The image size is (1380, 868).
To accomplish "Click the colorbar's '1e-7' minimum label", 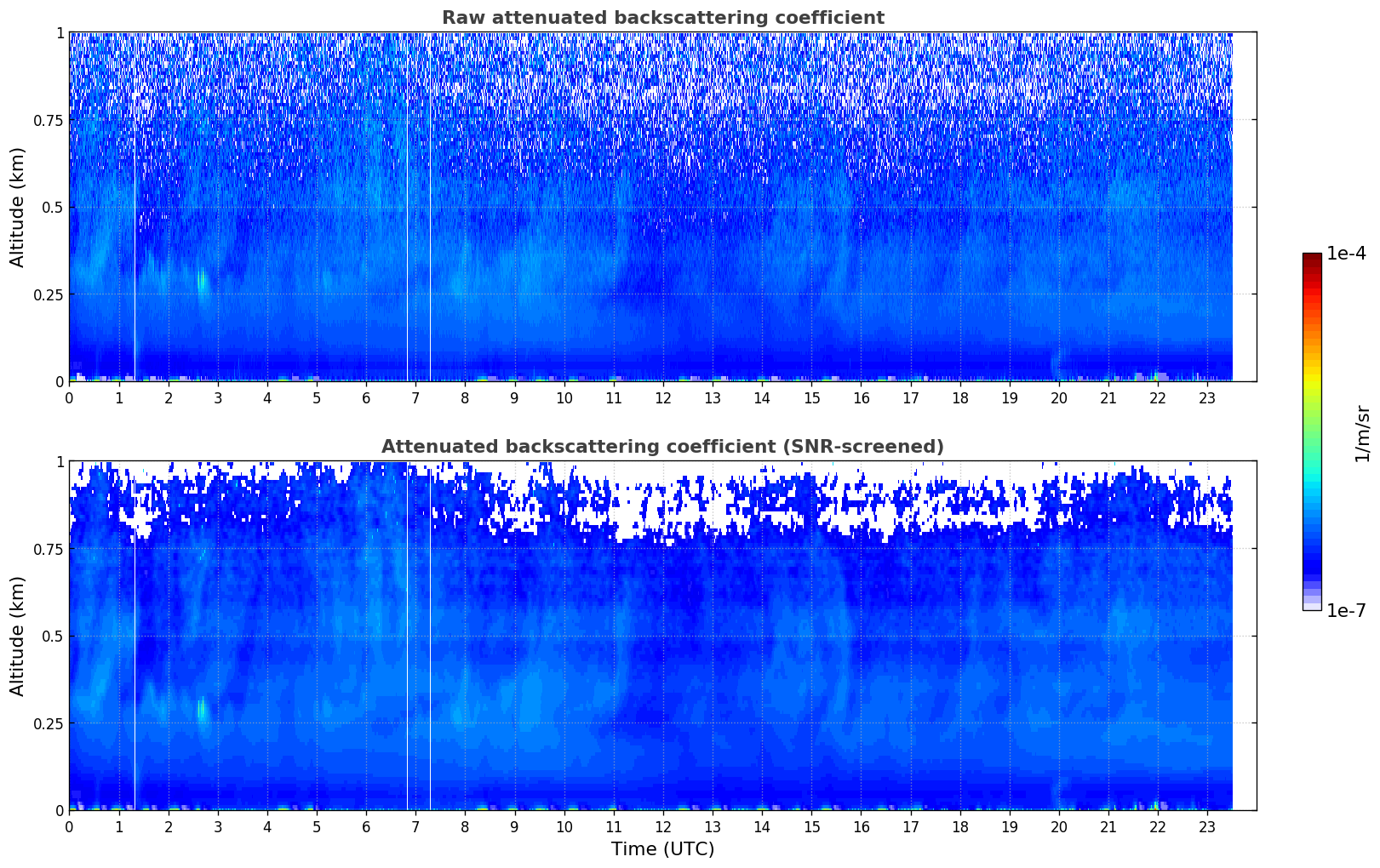I will (x=1346, y=611).
